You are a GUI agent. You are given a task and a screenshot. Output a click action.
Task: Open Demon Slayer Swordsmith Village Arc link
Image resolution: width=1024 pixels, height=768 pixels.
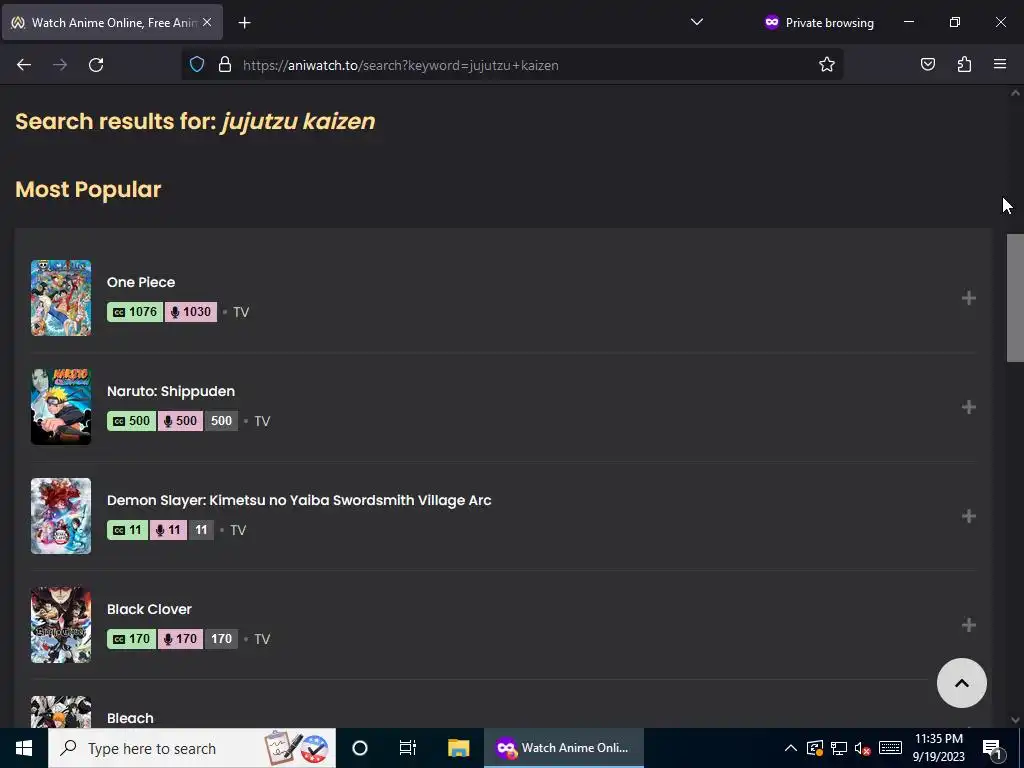click(x=299, y=500)
